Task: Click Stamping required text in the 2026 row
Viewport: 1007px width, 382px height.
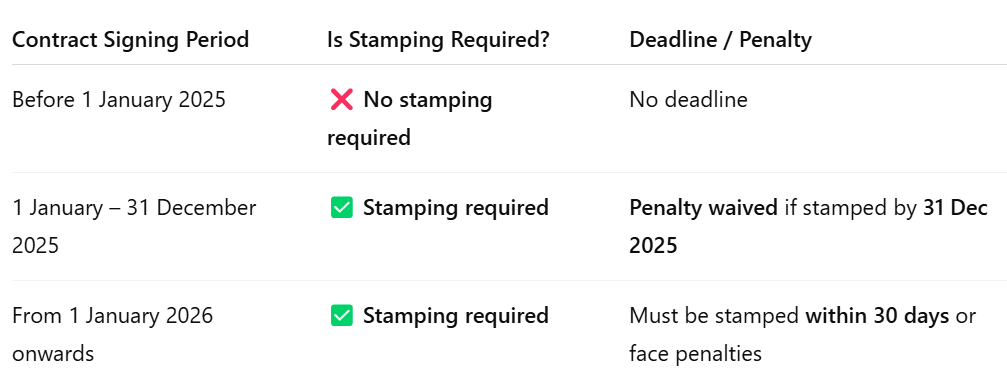Action: pyautogui.click(x=456, y=316)
